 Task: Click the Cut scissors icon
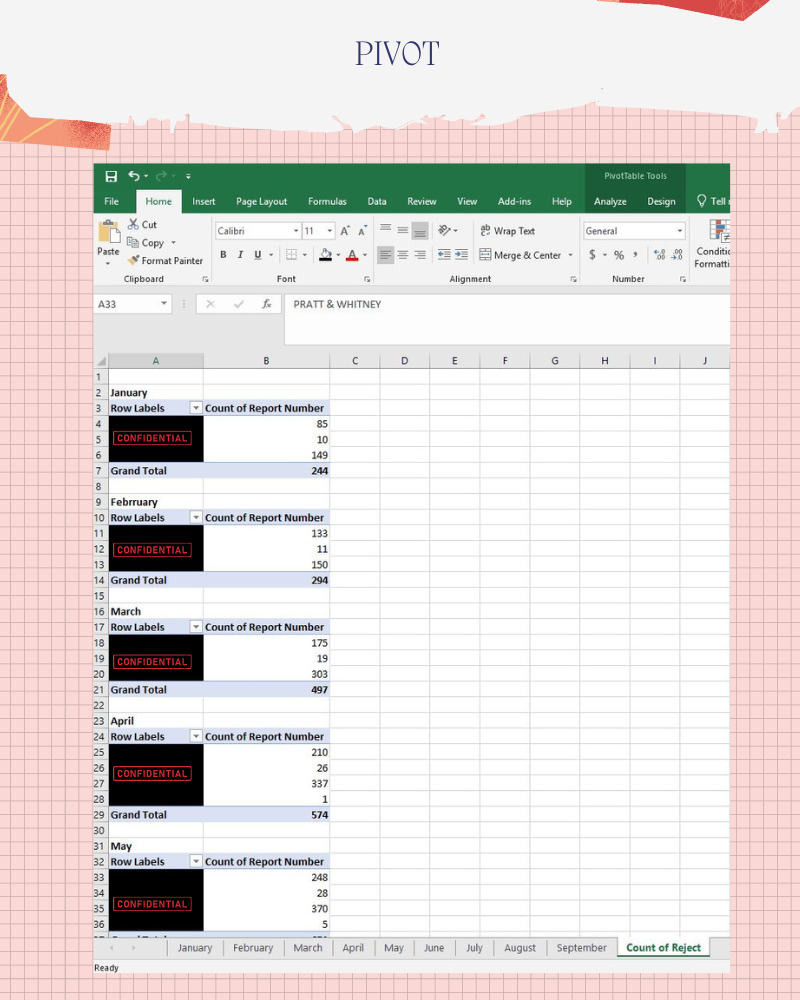[133, 224]
